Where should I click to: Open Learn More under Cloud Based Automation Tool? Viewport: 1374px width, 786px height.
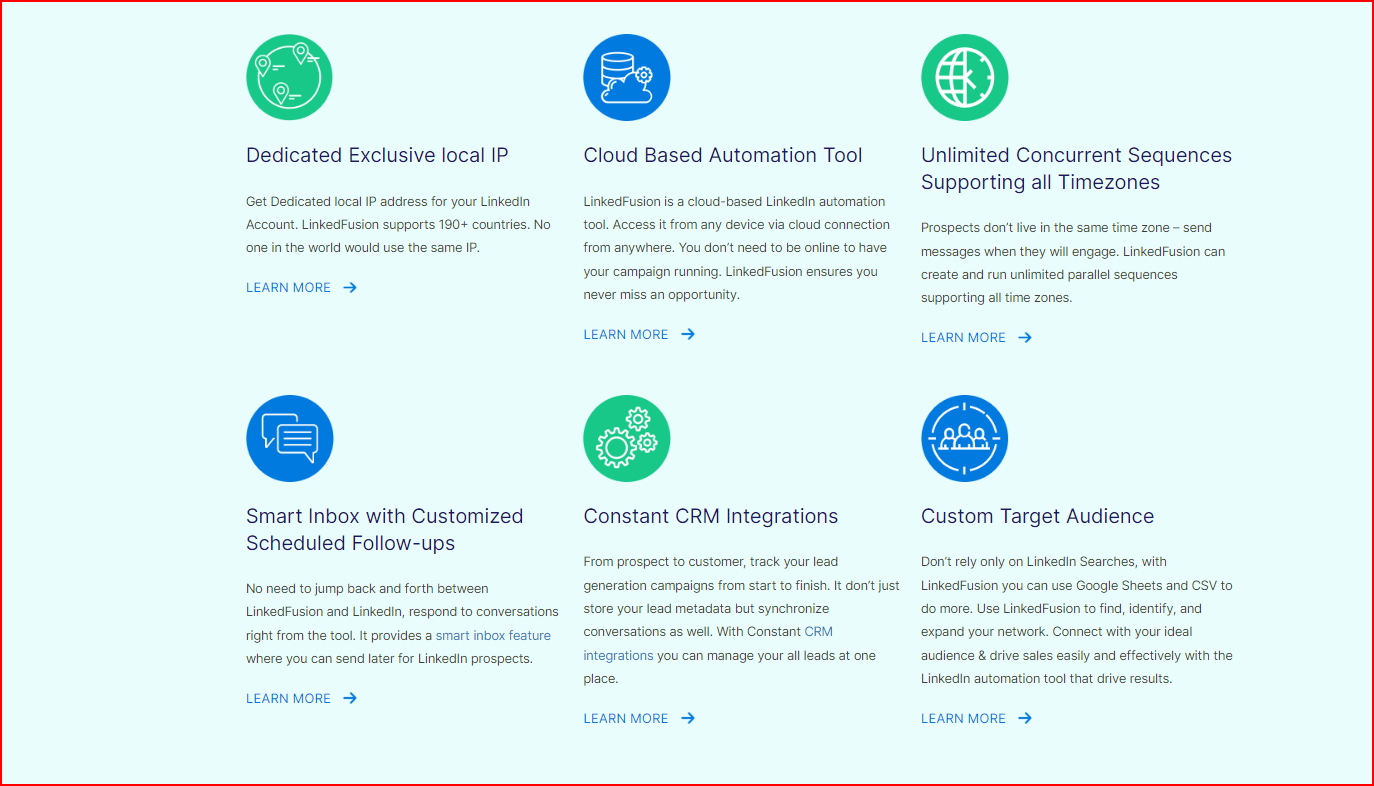pos(626,334)
